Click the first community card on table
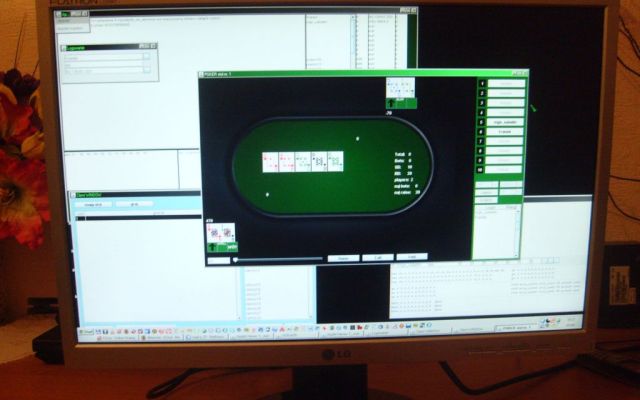Image resolution: width=640 pixels, height=400 pixels. [x=270, y=161]
